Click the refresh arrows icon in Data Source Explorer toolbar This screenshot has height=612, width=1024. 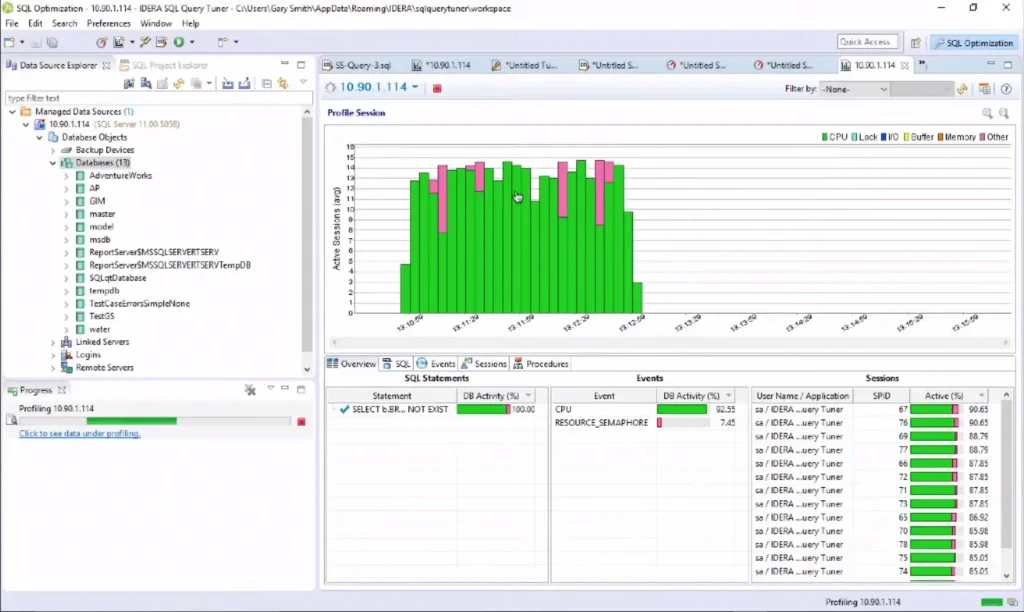pos(179,84)
